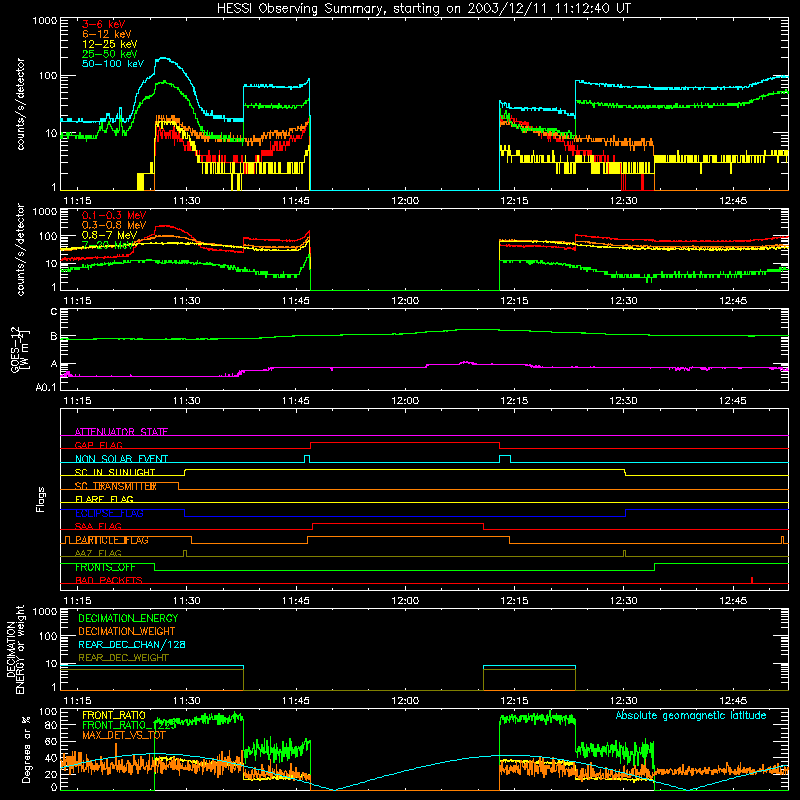This screenshot has height=800, width=800.
Task: Select the BAD_PACKETS flag label
Action: [109, 580]
